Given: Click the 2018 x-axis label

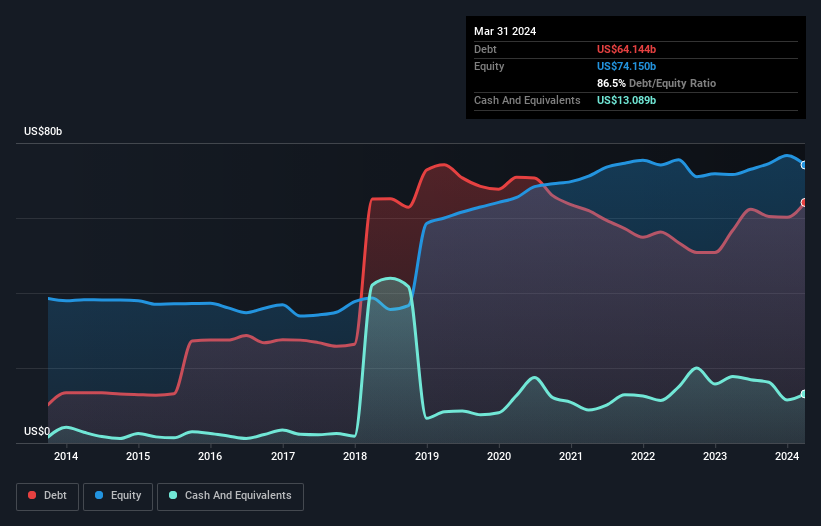Looking at the screenshot, I should point(355,456).
